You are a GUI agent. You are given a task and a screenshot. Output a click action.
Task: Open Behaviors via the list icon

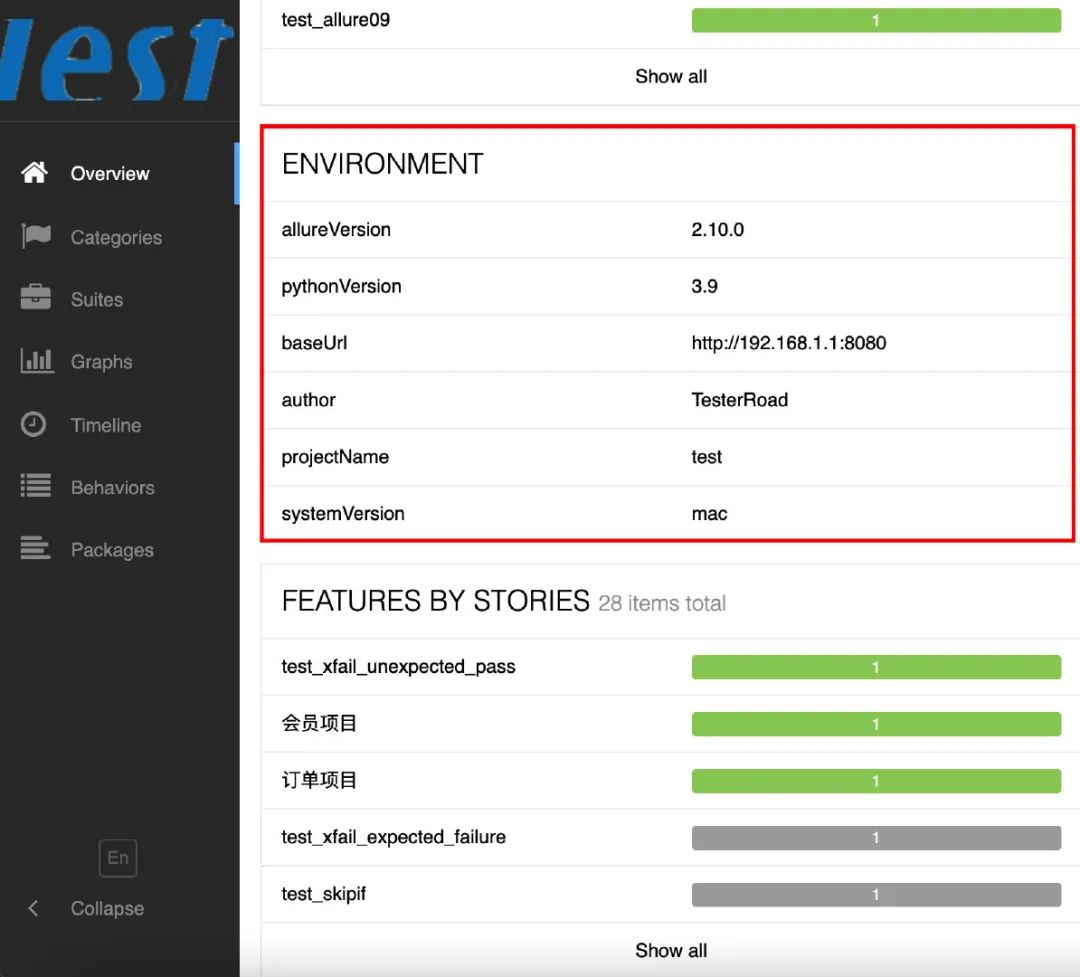[x=33, y=487]
